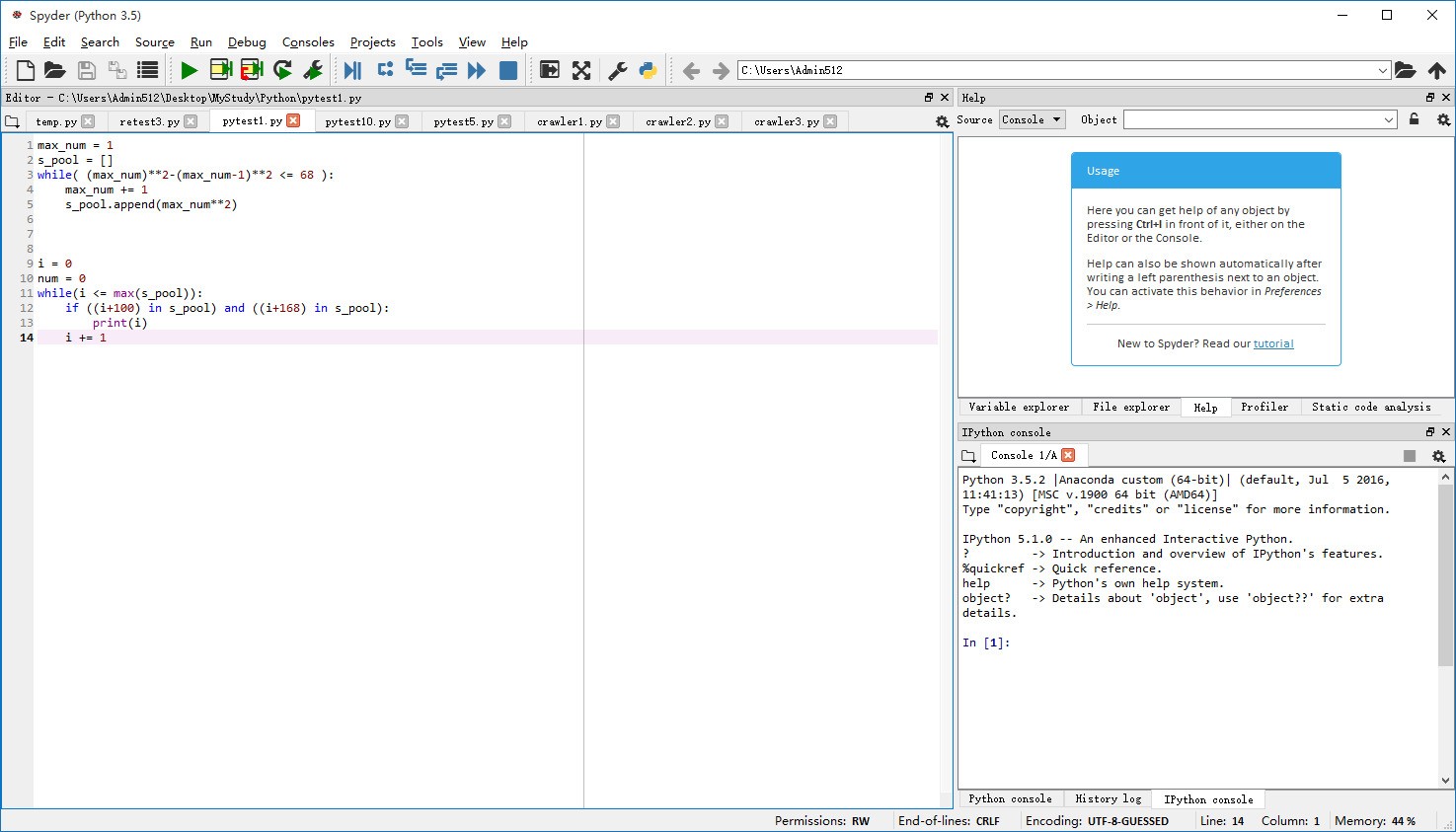Click the blue Stop debugging square
Image resolution: width=1456 pixels, height=832 pixels.
(508, 70)
